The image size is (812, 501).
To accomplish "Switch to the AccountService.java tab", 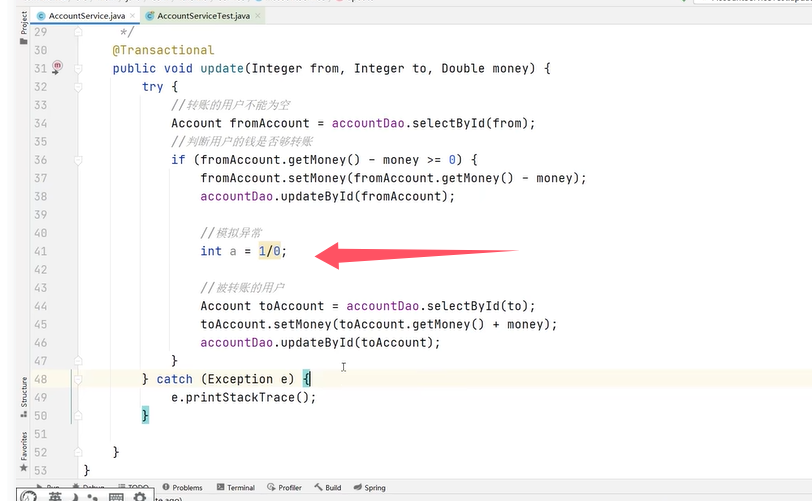I will click(86, 16).
